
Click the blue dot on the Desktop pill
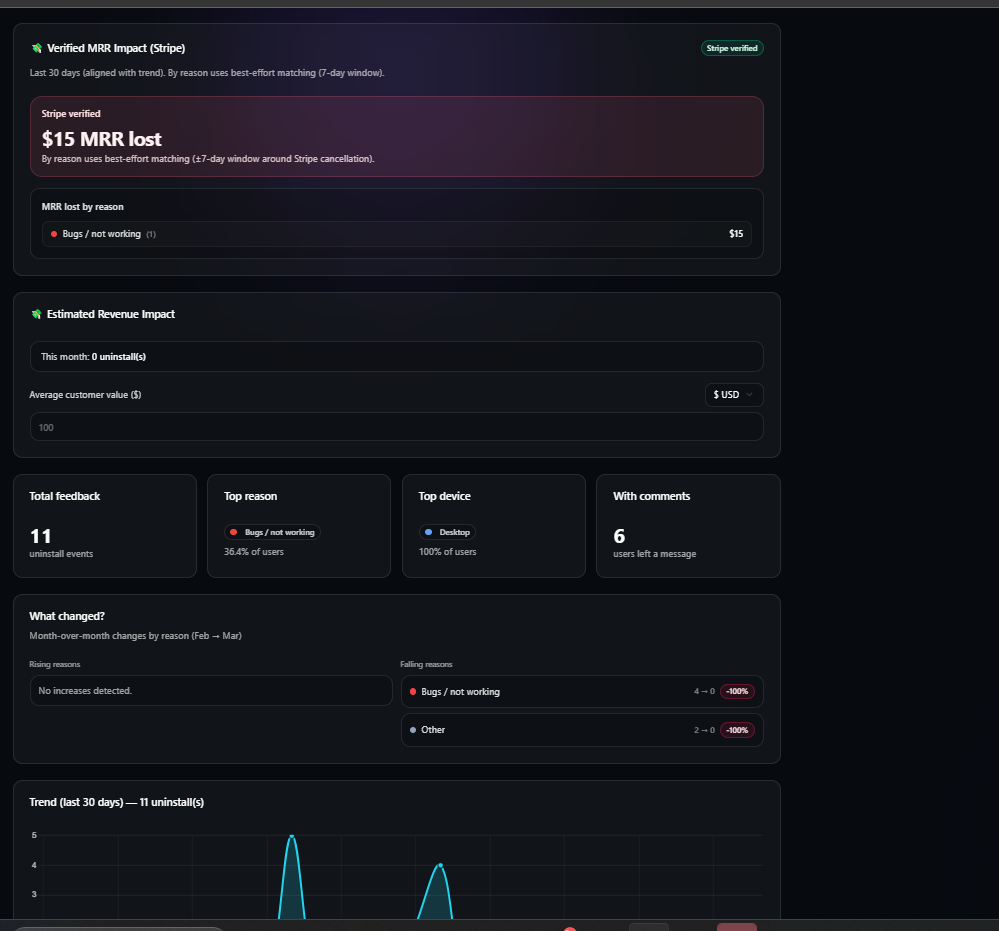[428, 531]
